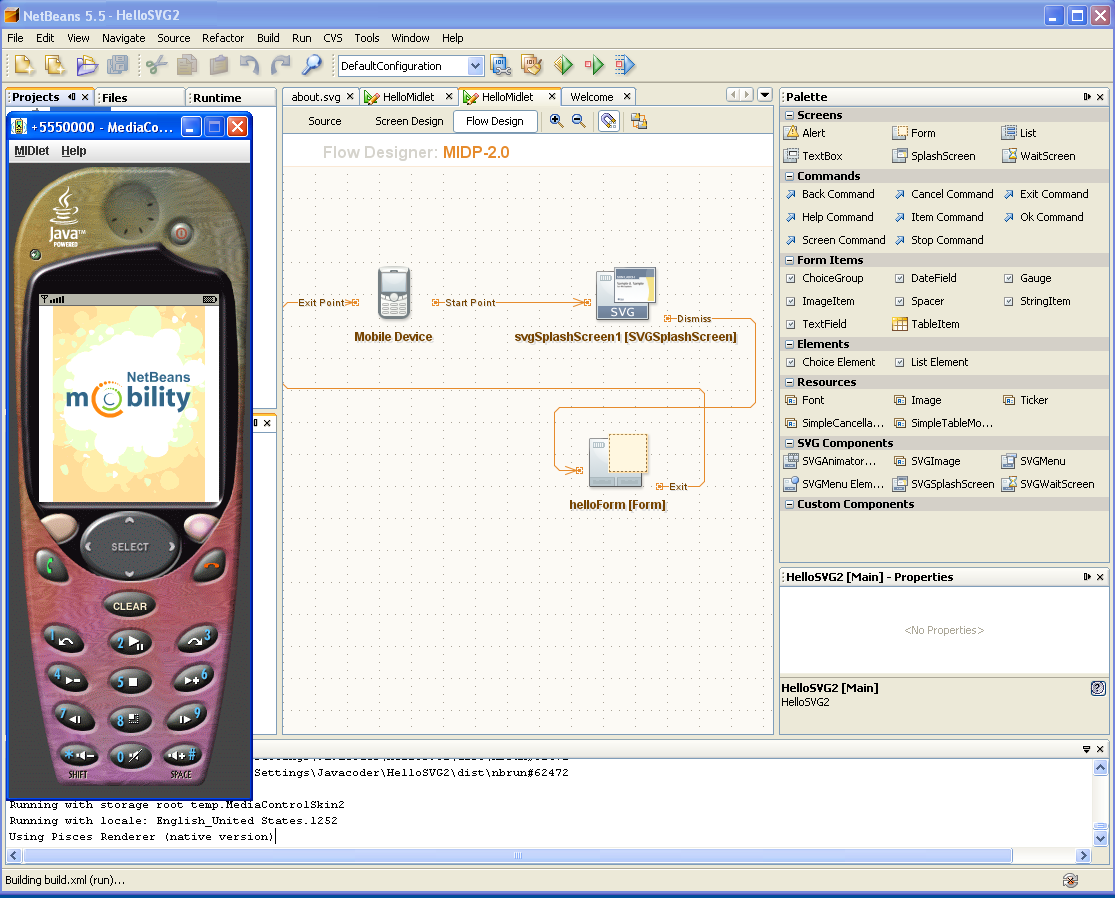Click the help icon in the Properties panel

1098,688
